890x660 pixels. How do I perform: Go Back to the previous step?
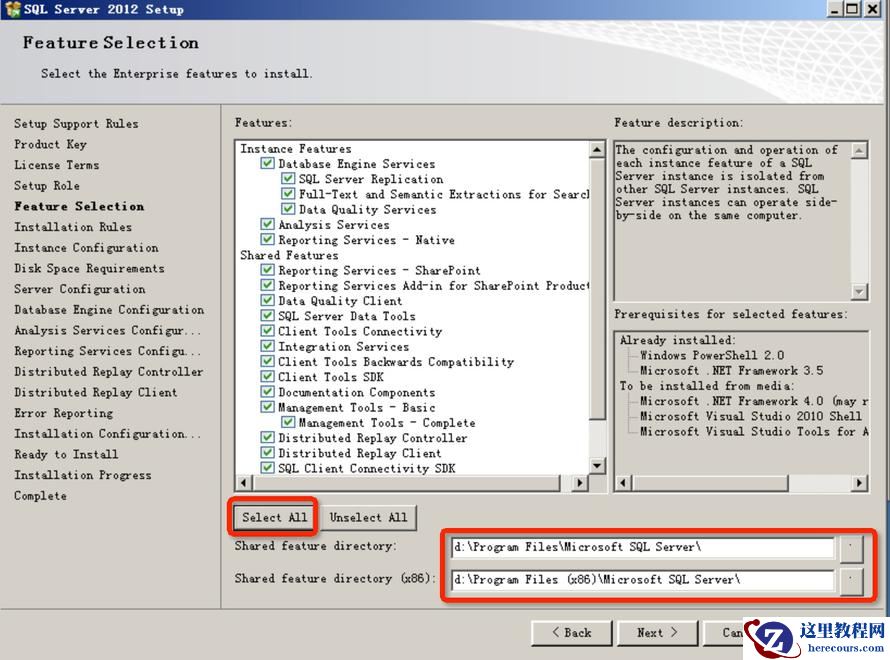click(572, 632)
